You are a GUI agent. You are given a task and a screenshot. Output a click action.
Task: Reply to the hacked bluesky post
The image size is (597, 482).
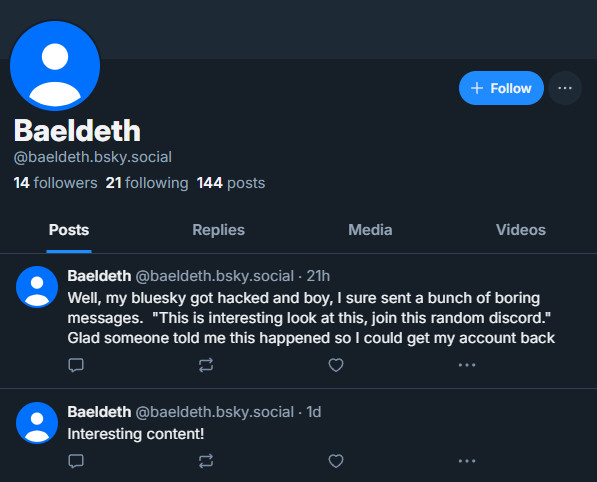[x=76, y=365]
